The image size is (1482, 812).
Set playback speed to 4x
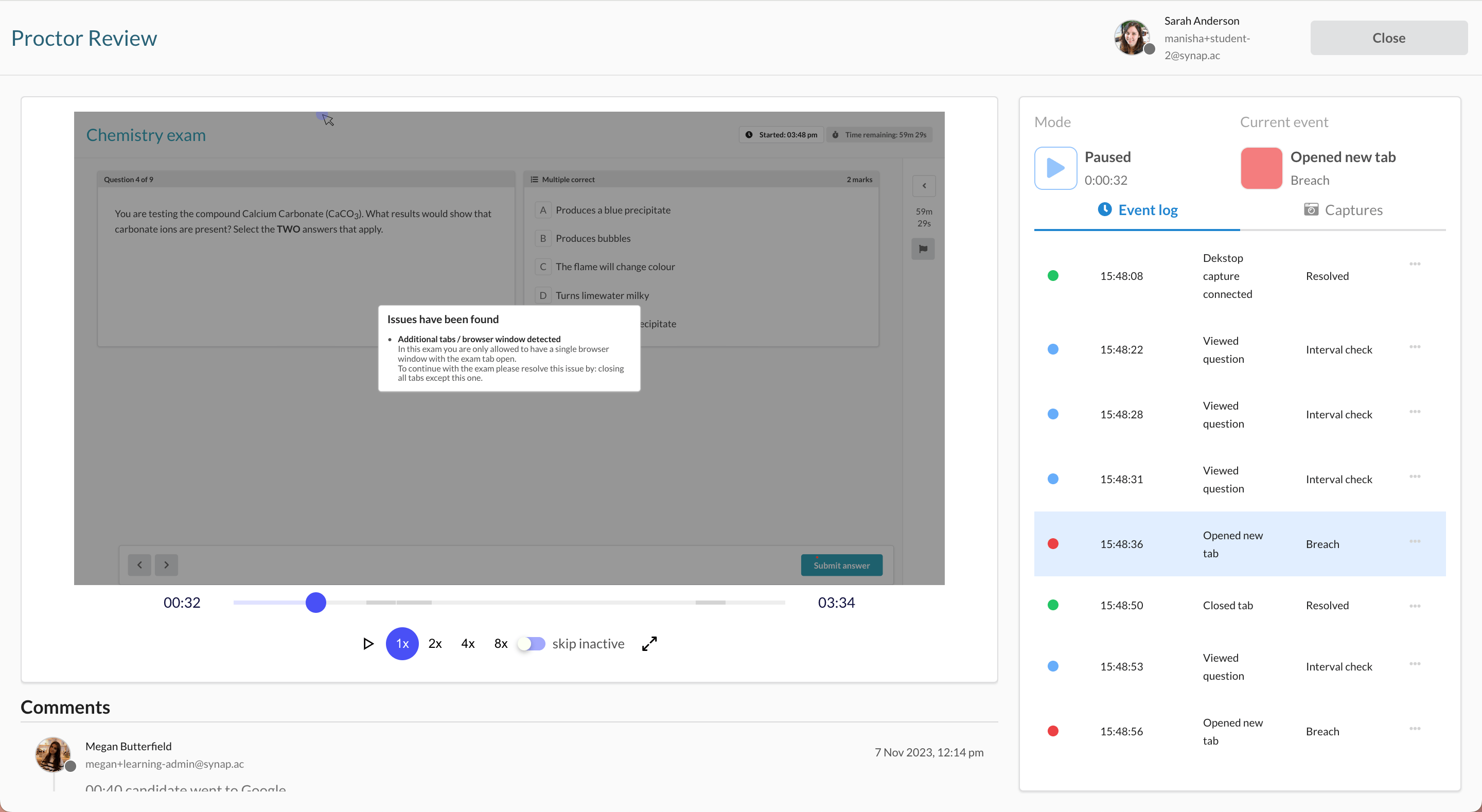(x=468, y=643)
